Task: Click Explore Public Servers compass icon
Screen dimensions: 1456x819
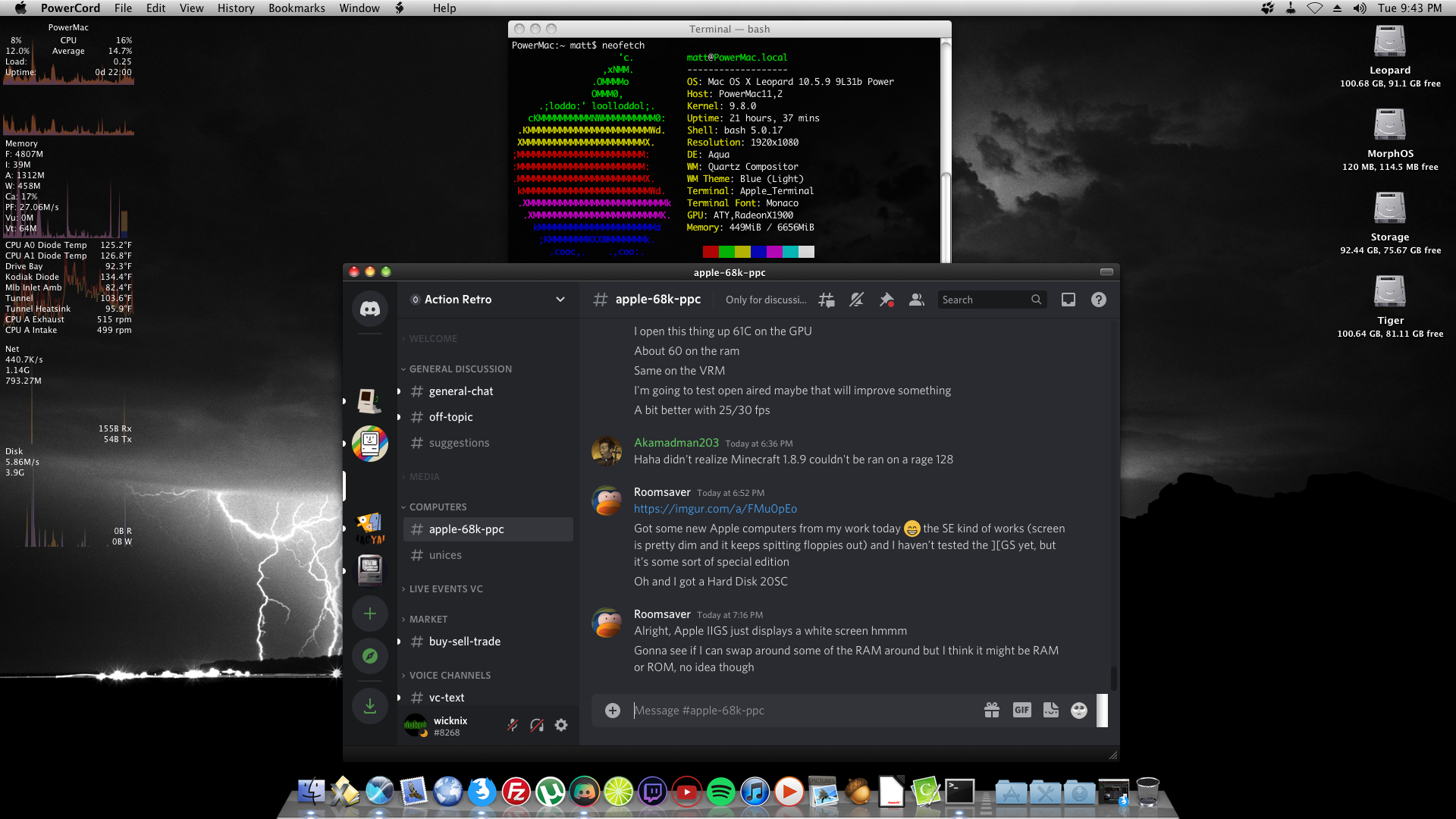Action: [x=369, y=656]
